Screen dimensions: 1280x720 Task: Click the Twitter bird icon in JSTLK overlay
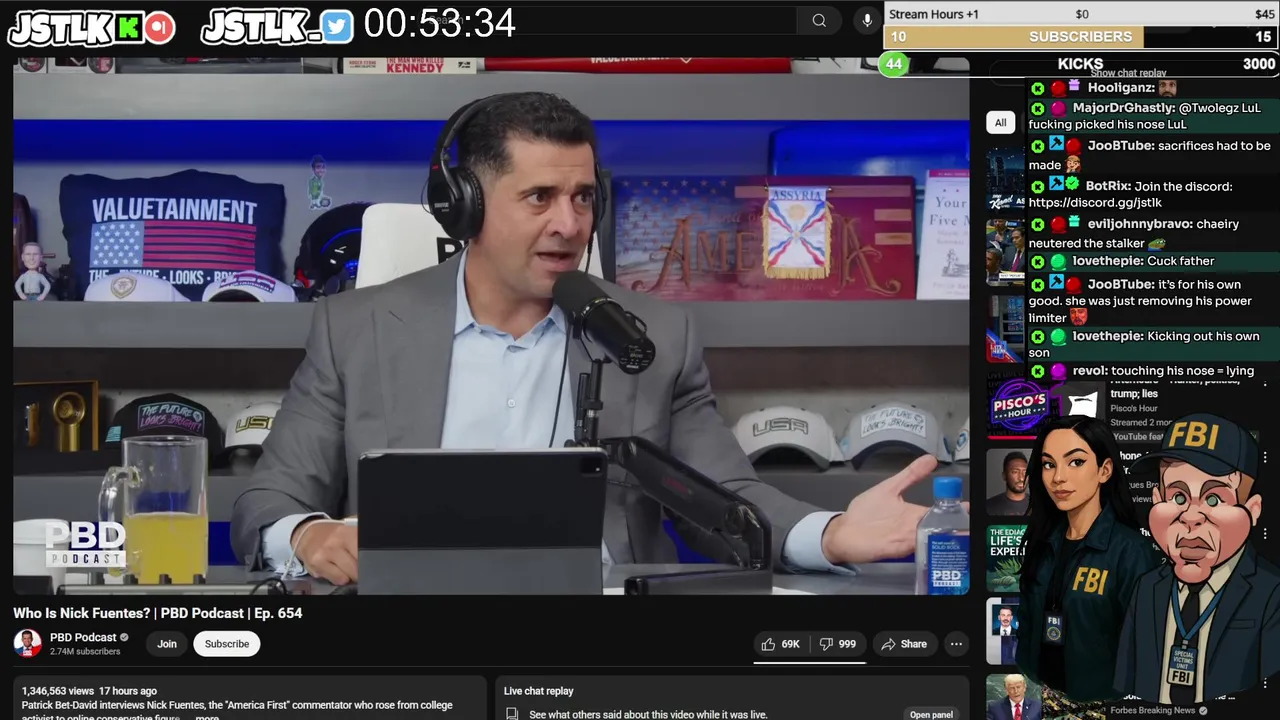(x=338, y=28)
